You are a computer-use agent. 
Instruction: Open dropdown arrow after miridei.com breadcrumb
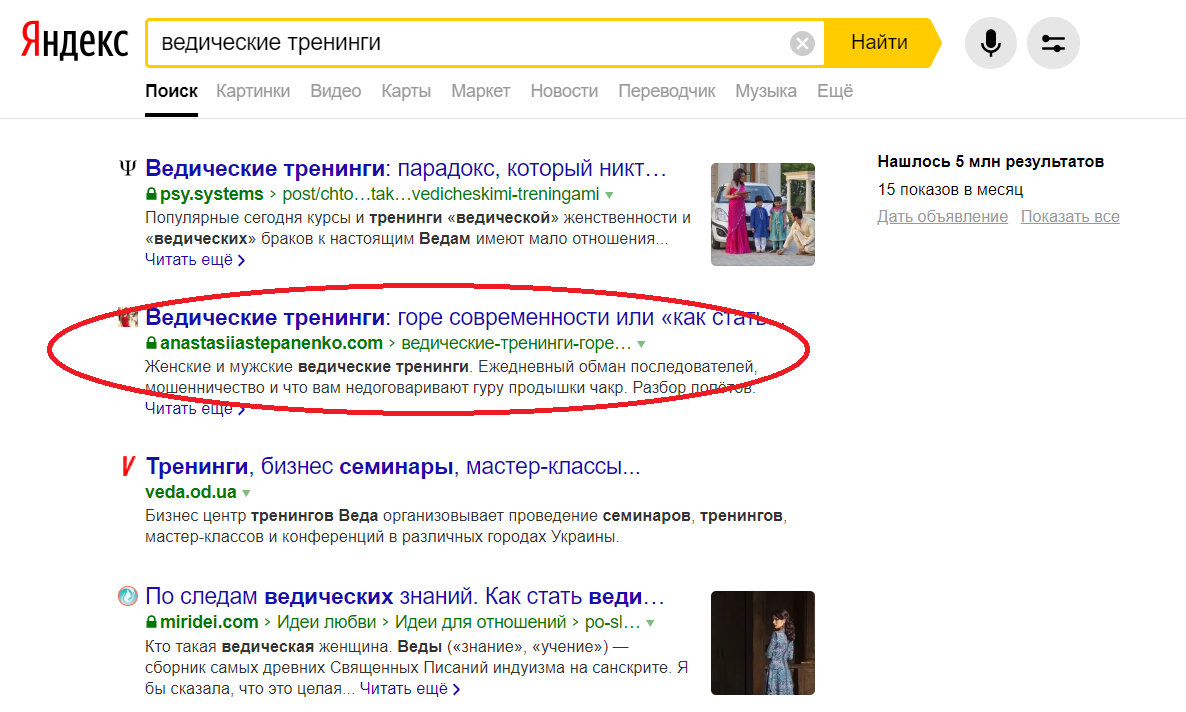click(x=650, y=623)
